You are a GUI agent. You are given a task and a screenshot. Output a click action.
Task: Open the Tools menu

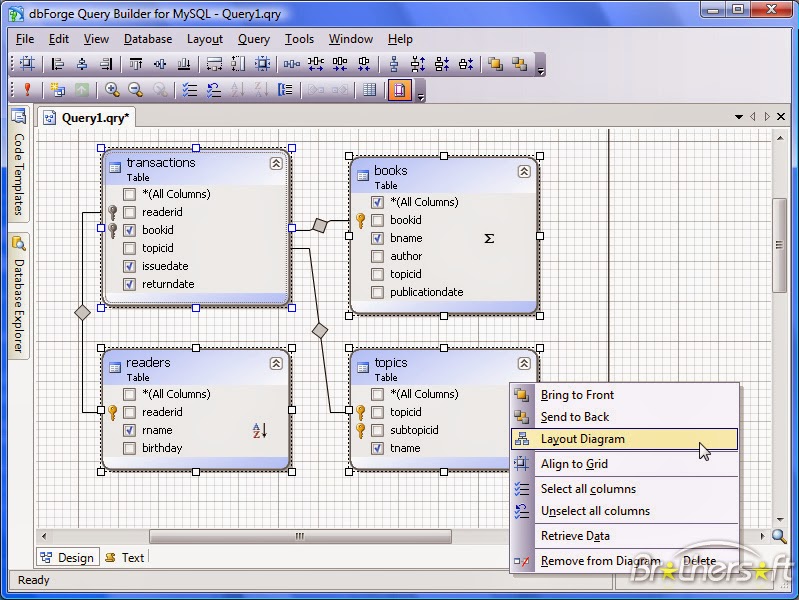[x=299, y=39]
